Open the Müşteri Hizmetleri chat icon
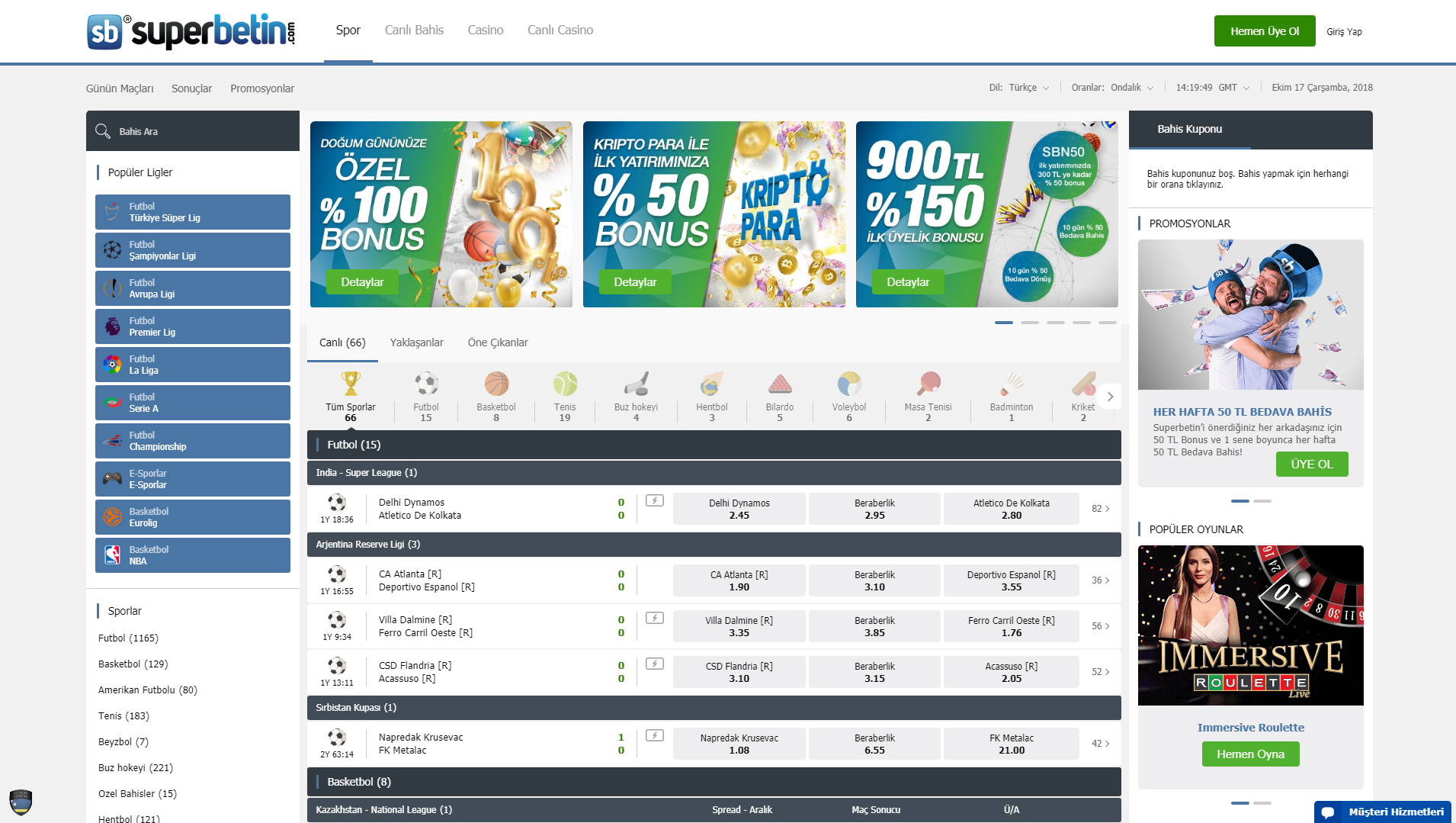Viewport: 1456px width, 823px height. (1328, 812)
